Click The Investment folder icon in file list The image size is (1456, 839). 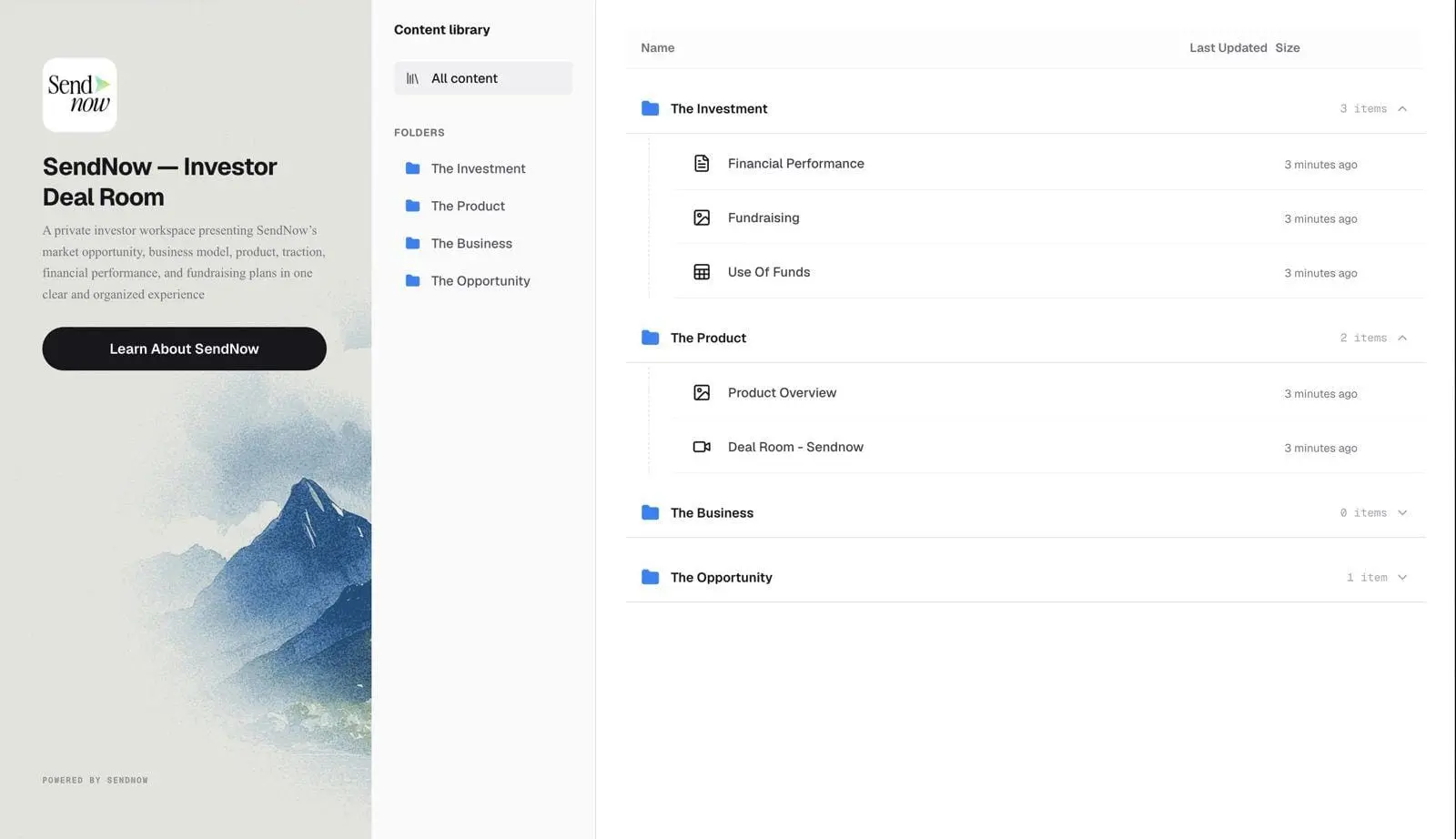tap(650, 108)
